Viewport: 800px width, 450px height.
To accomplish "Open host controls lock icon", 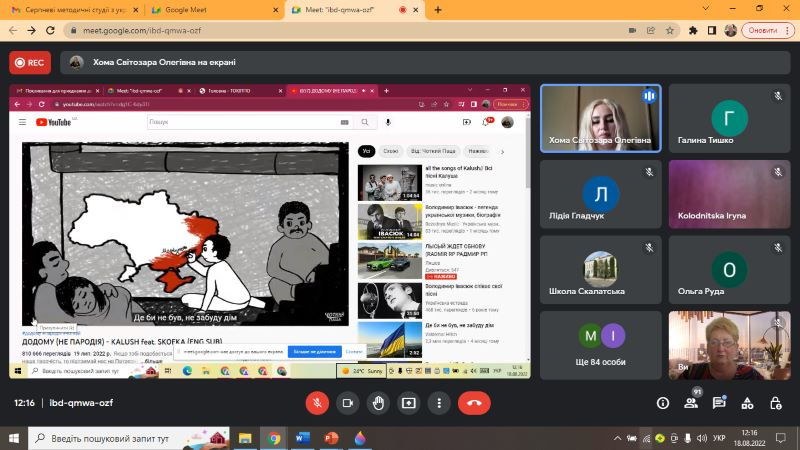I will (x=776, y=404).
